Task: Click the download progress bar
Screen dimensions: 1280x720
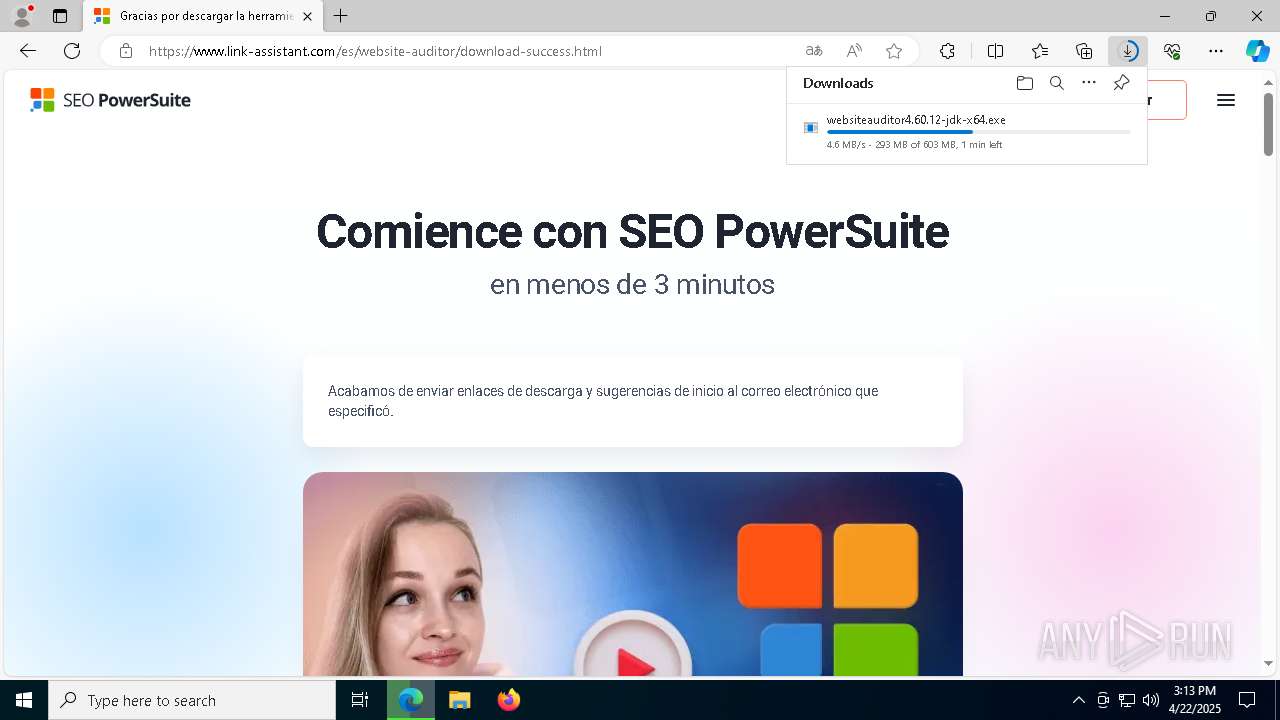Action: coord(978,132)
